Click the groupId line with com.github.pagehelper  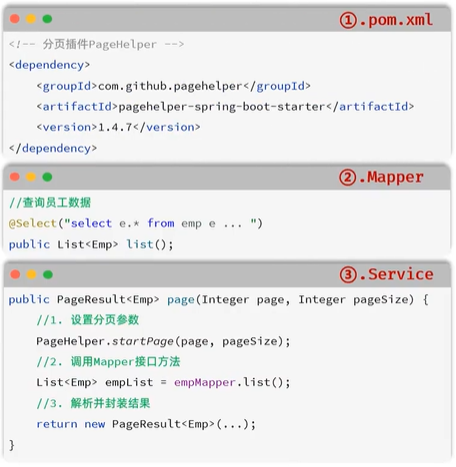[173, 86]
